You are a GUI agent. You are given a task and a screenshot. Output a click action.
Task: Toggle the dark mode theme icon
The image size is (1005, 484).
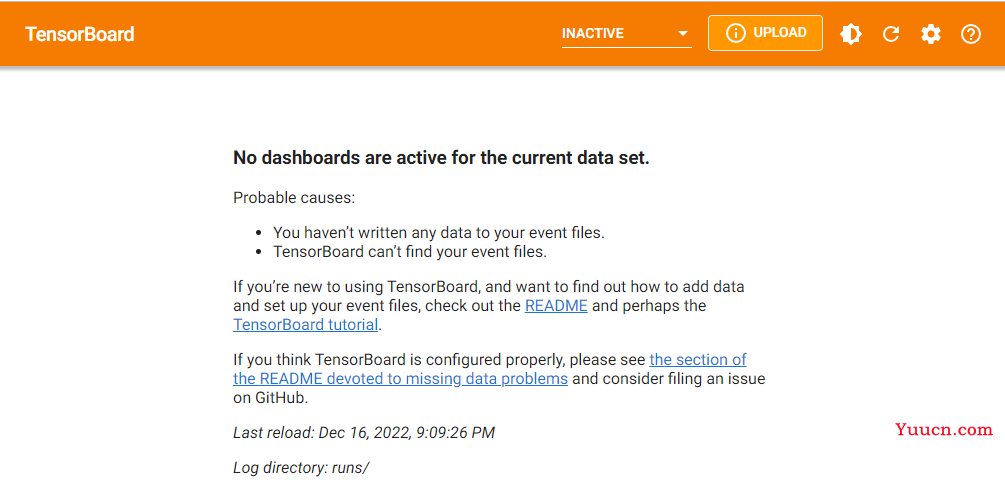851,33
